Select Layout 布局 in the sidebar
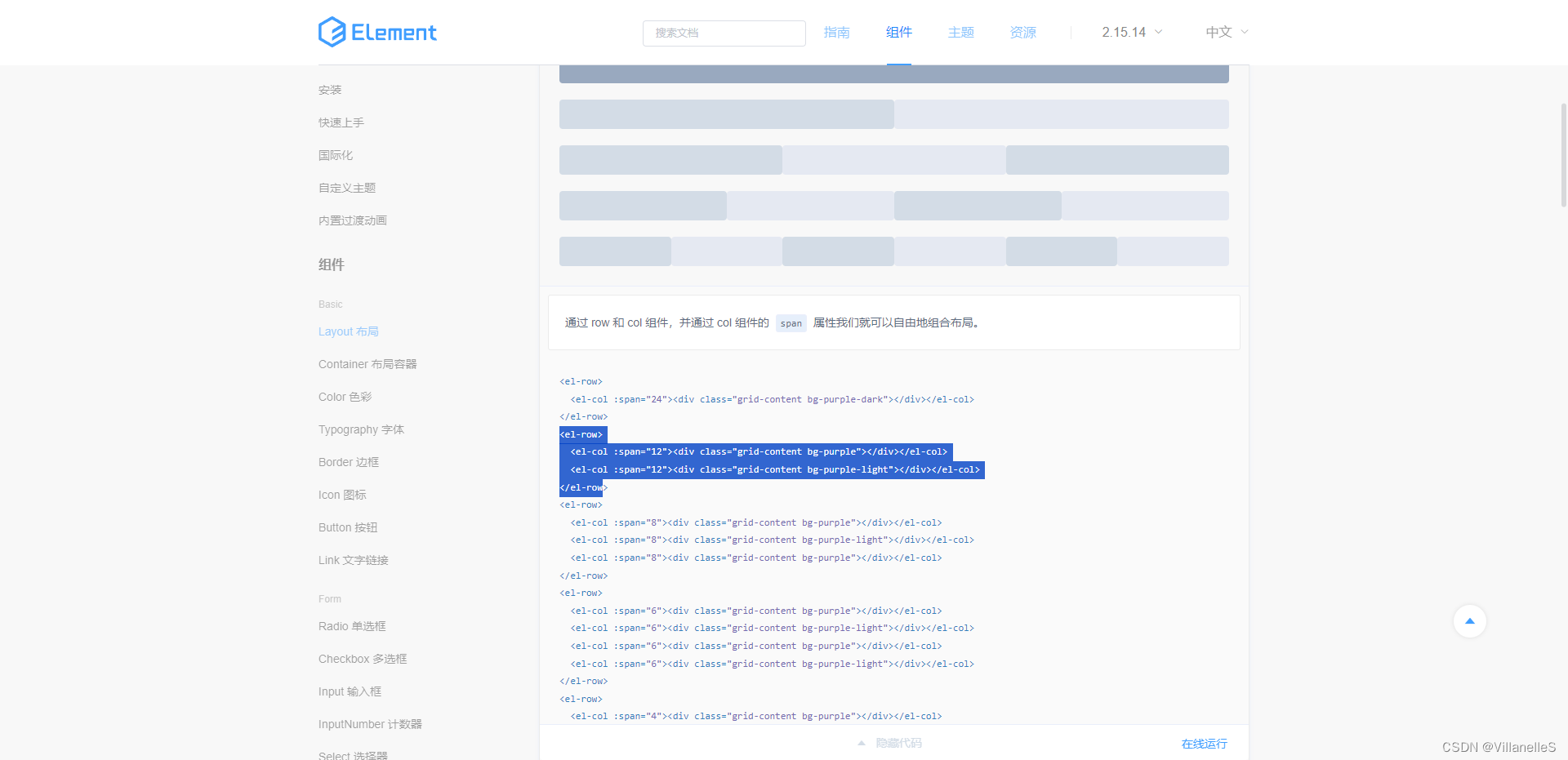The image size is (1568, 760). (349, 331)
